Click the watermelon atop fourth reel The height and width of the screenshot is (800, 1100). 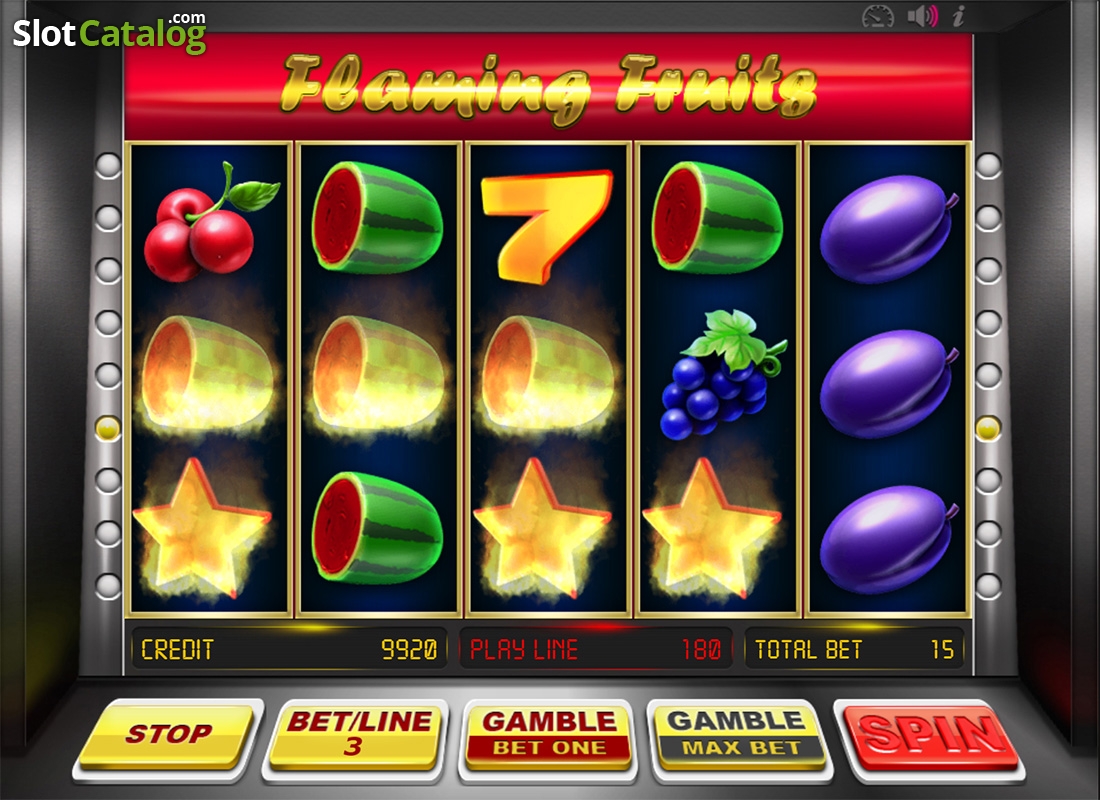716,217
